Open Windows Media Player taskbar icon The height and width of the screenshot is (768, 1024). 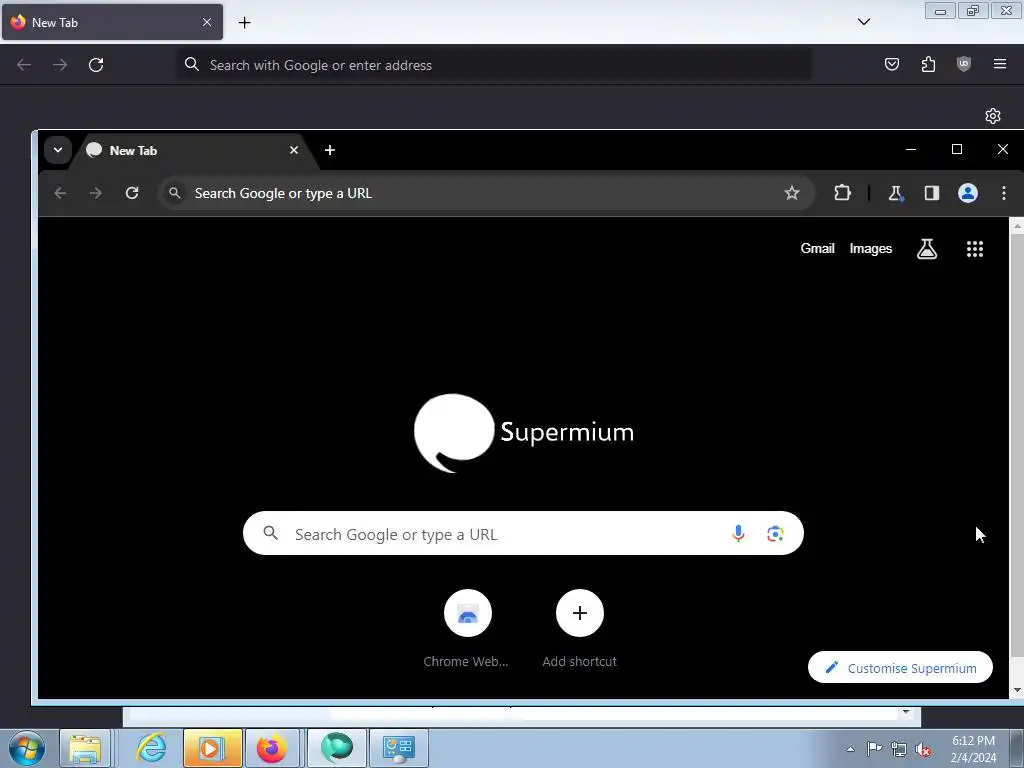[212, 748]
